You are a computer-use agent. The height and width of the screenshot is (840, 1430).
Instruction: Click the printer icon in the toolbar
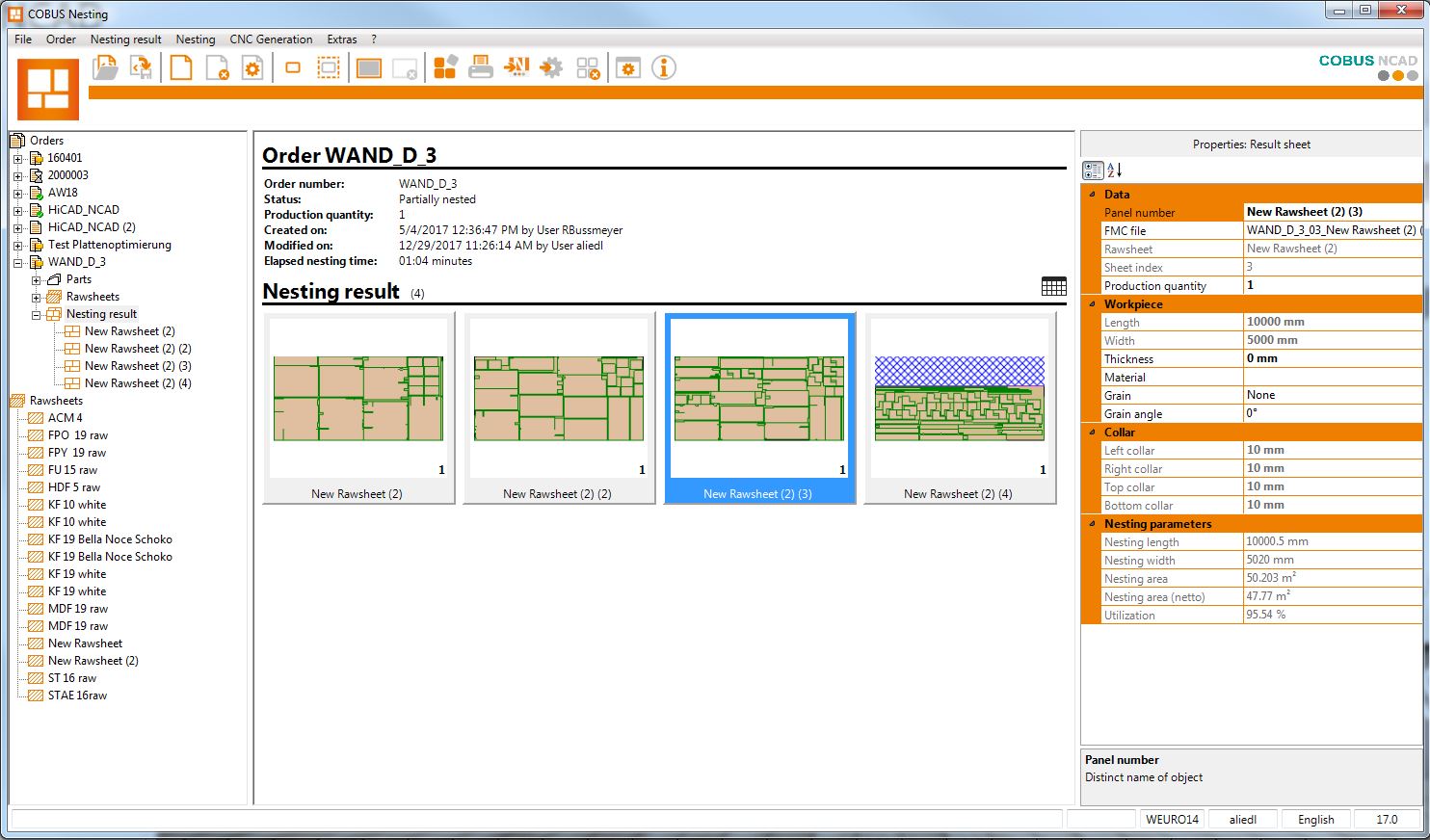(480, 67)
